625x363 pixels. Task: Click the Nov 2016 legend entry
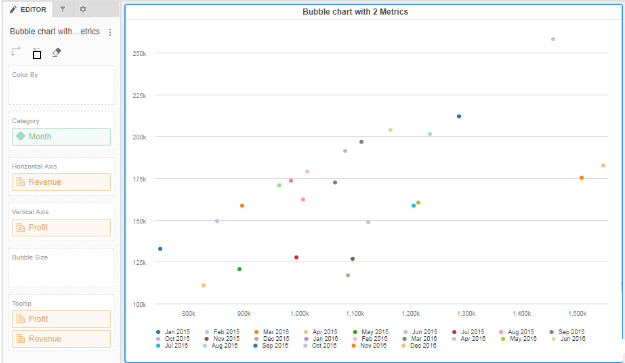point(369,345)
